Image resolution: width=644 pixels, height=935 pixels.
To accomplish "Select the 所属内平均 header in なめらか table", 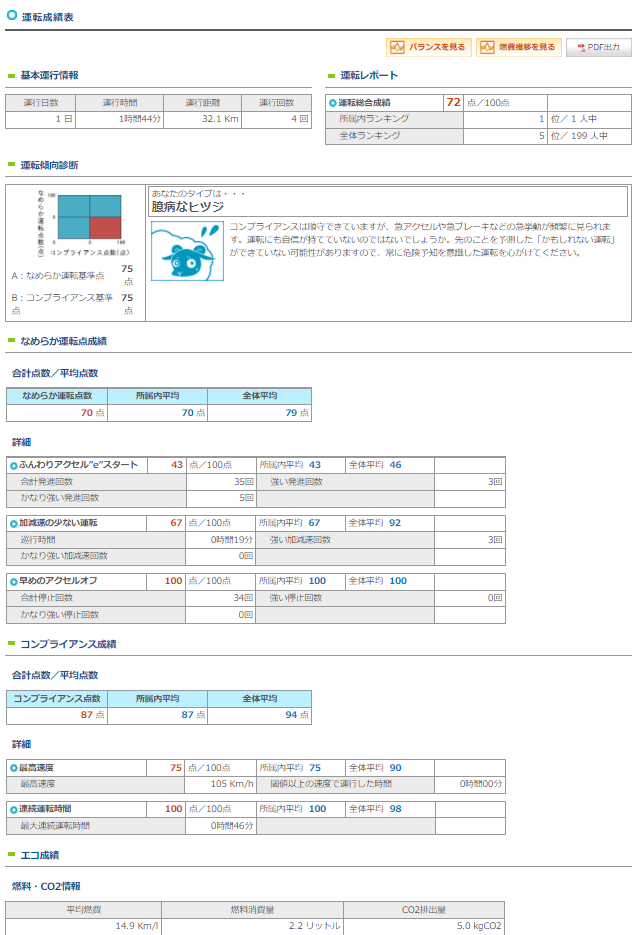I will pos(157,396).
